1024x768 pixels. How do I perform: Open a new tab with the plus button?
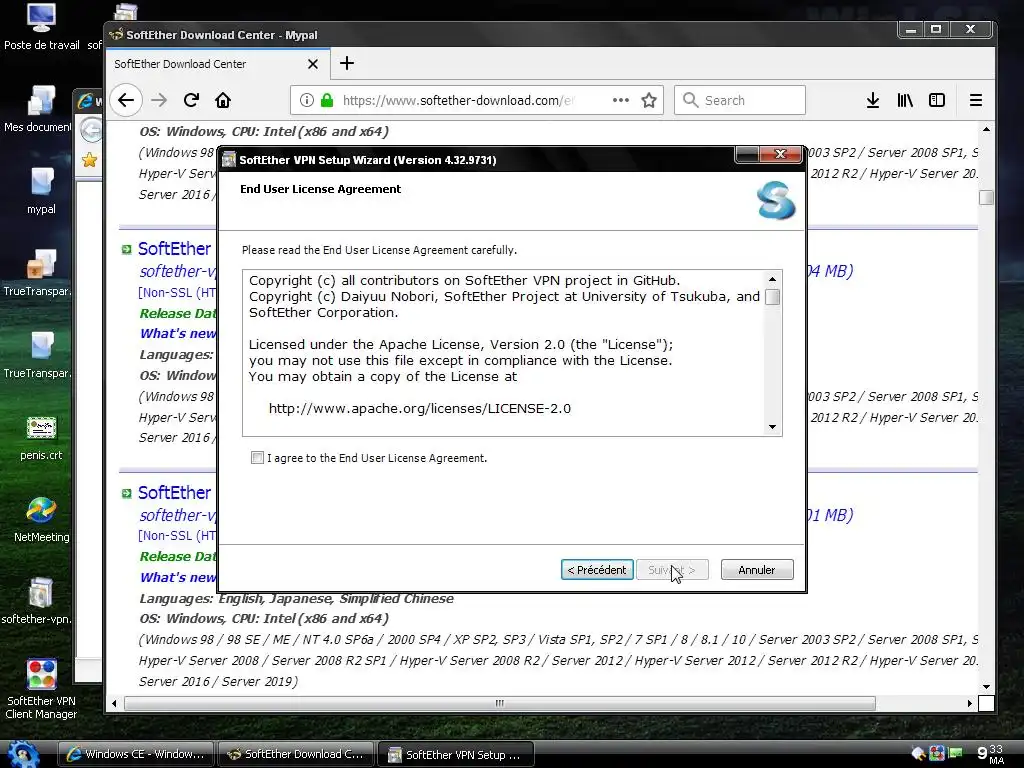347,63
